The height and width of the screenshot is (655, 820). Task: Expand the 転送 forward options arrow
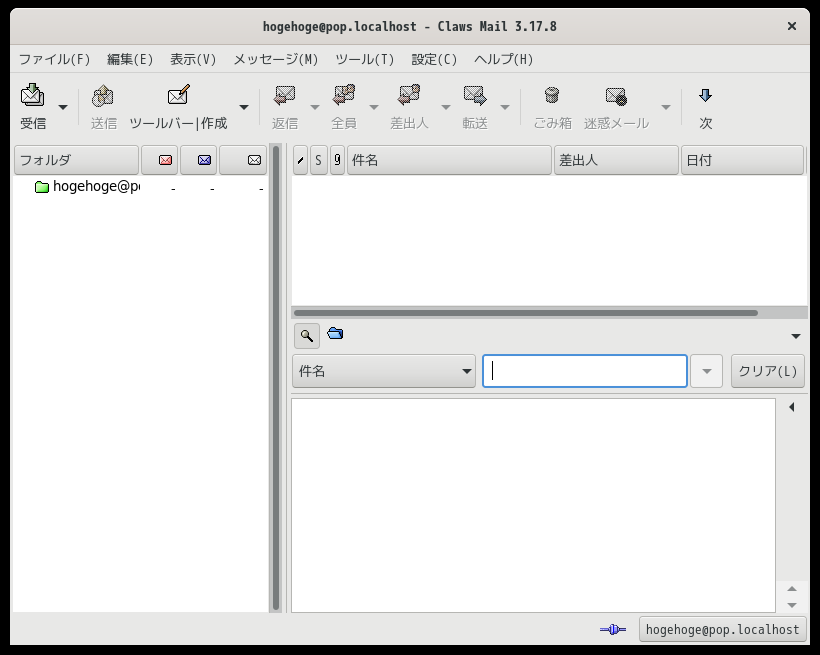point(505,107)
